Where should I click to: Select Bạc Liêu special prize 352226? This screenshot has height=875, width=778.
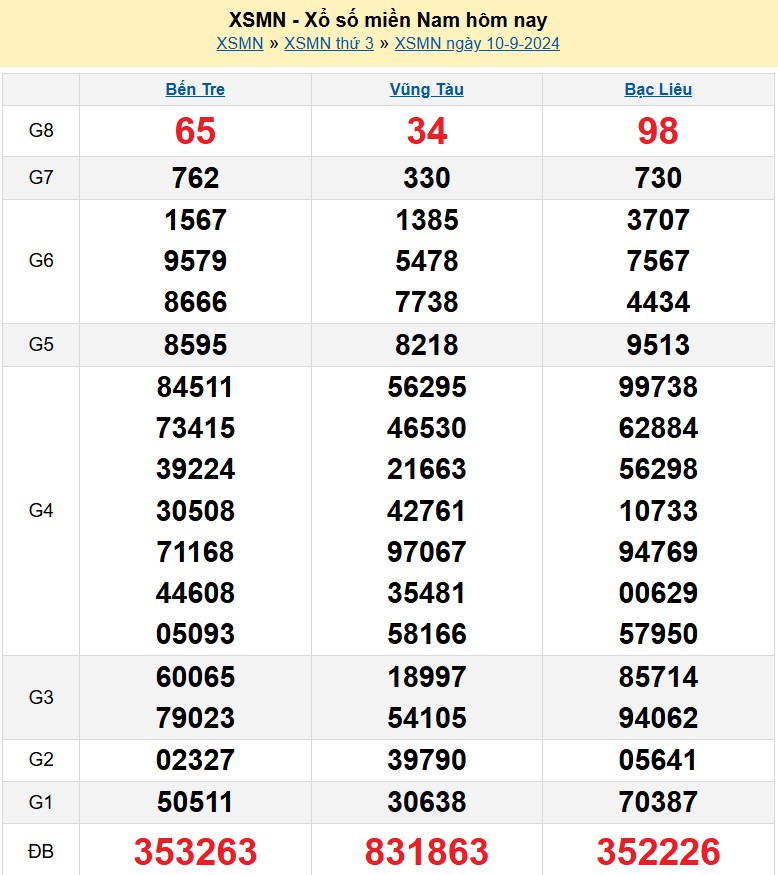(658, 852)
